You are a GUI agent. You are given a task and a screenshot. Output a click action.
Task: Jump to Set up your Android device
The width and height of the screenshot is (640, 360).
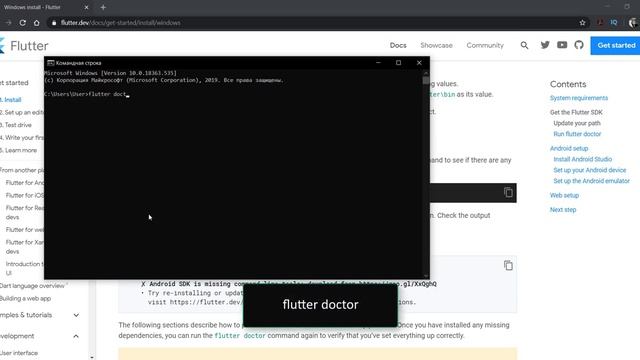tap(589, 170)
